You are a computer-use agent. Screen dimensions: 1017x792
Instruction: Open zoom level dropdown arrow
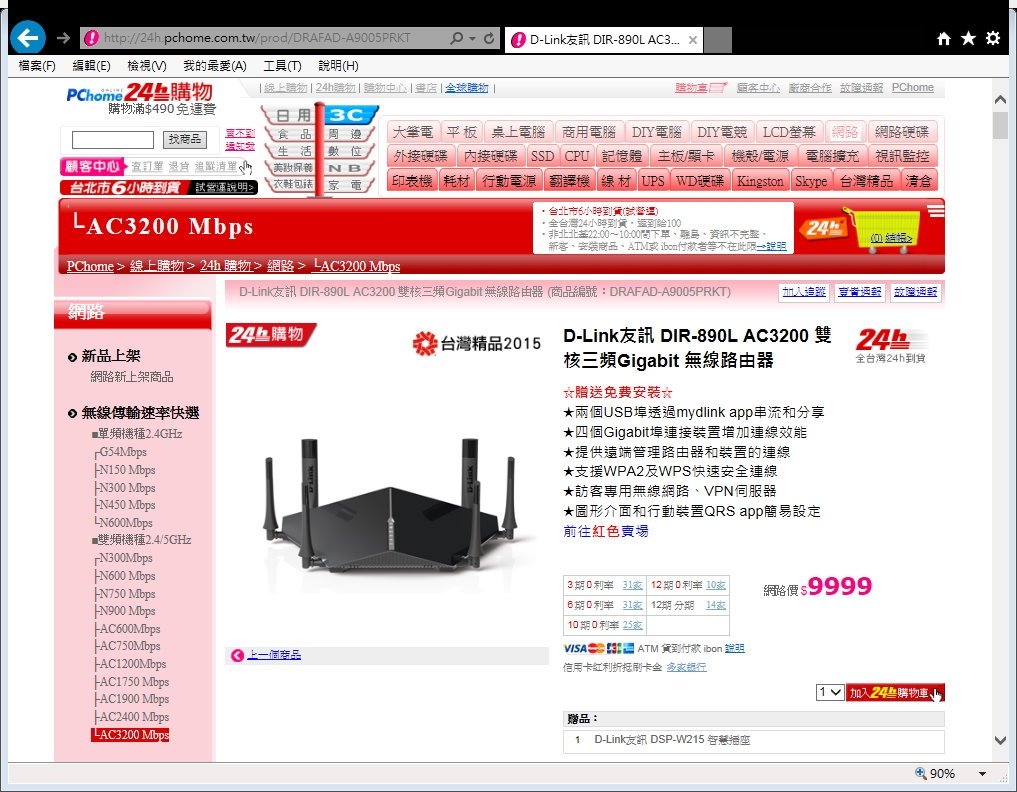[982, 773]
